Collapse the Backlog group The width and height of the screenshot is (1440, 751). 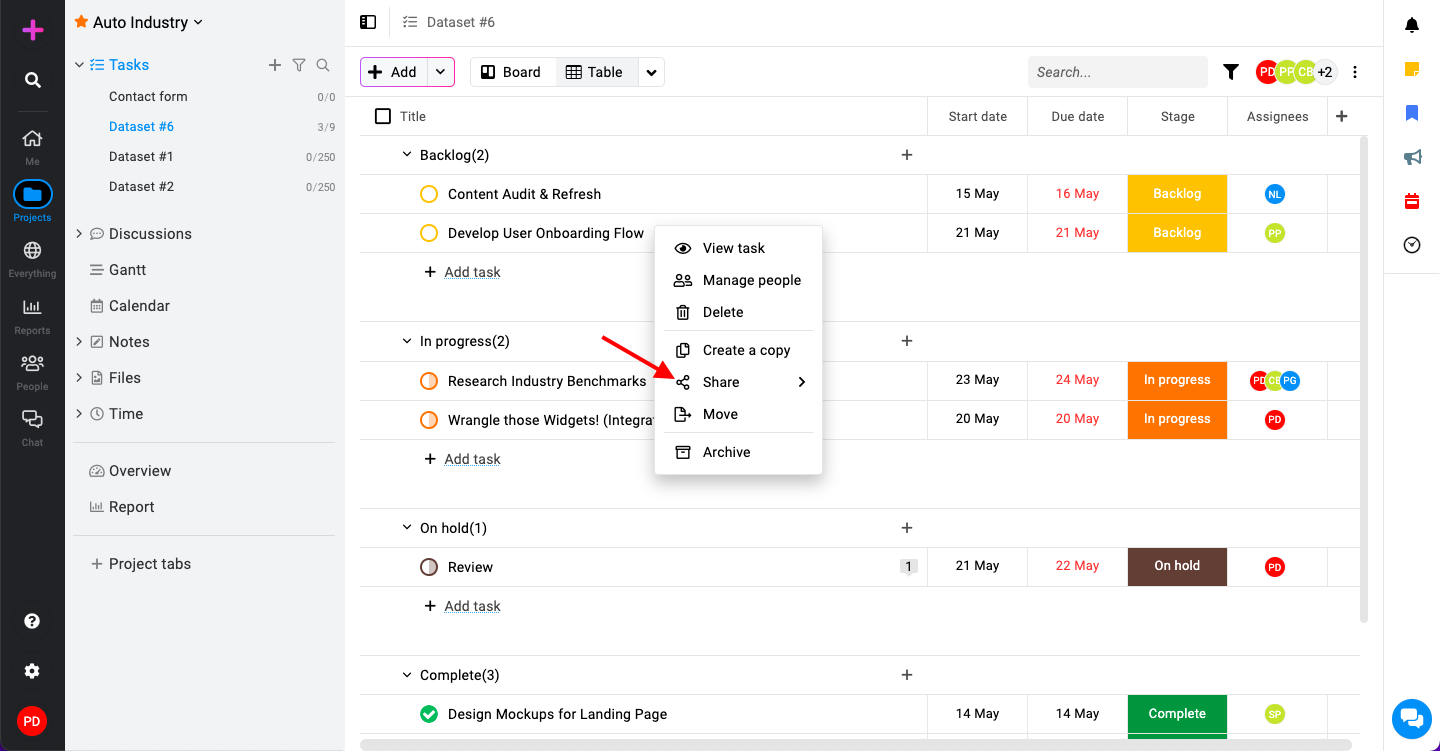407,155
